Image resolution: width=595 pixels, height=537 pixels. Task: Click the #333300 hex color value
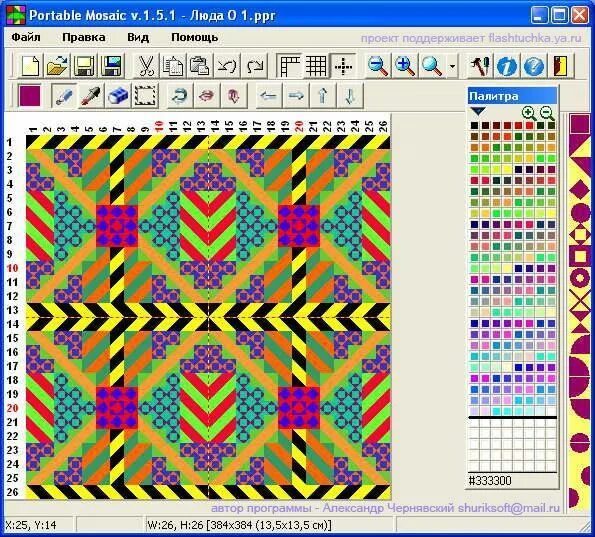point(490,481)
